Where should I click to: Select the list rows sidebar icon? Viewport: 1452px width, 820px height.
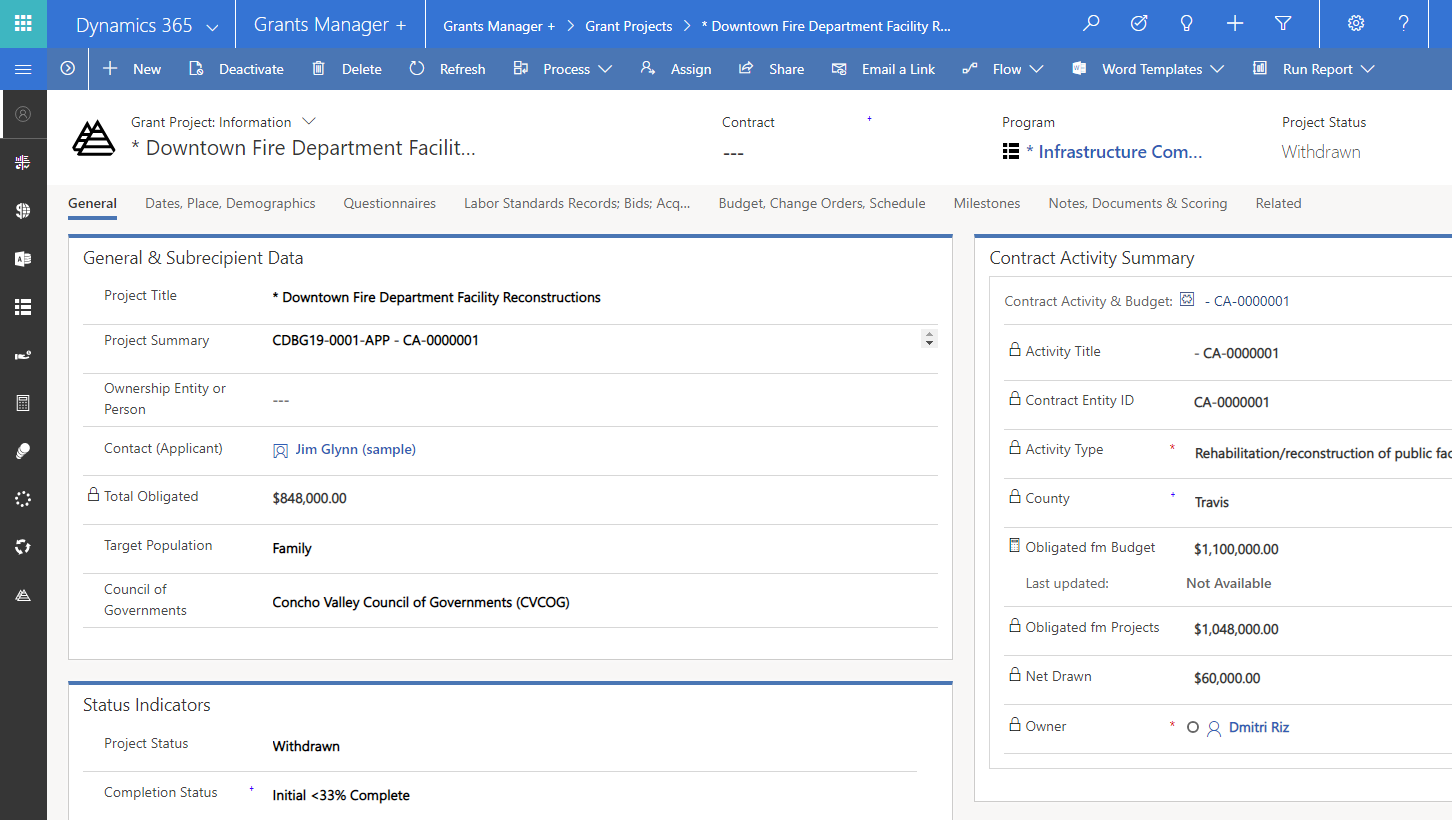pos(23,307)
